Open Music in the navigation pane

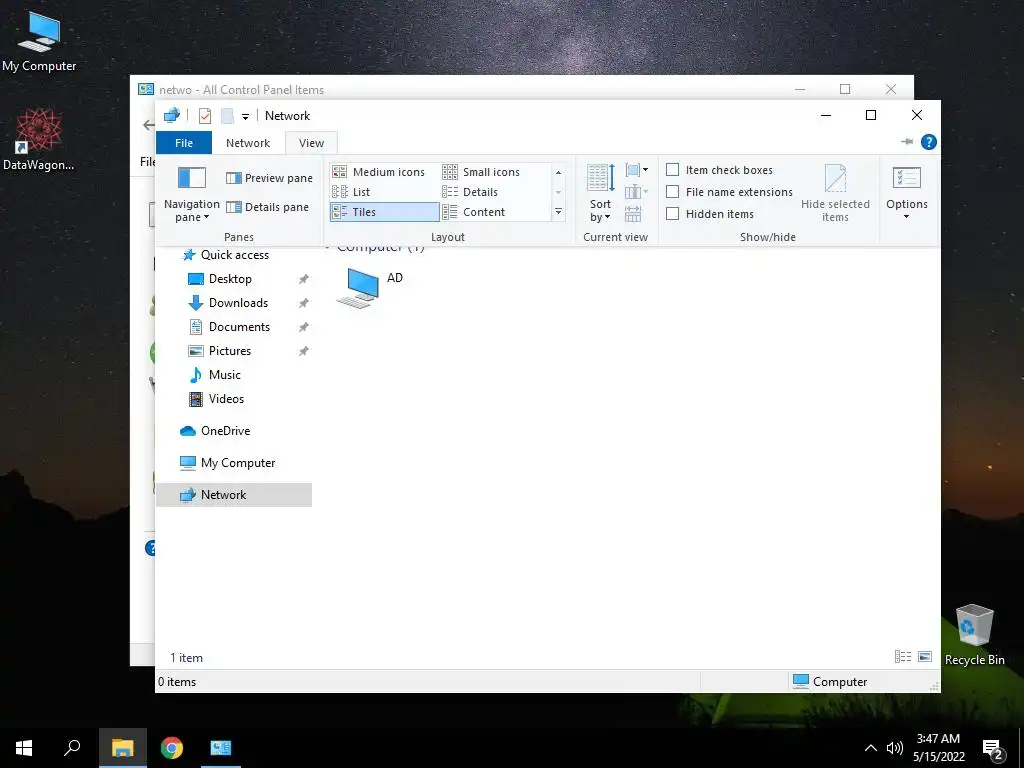(224, 375)
